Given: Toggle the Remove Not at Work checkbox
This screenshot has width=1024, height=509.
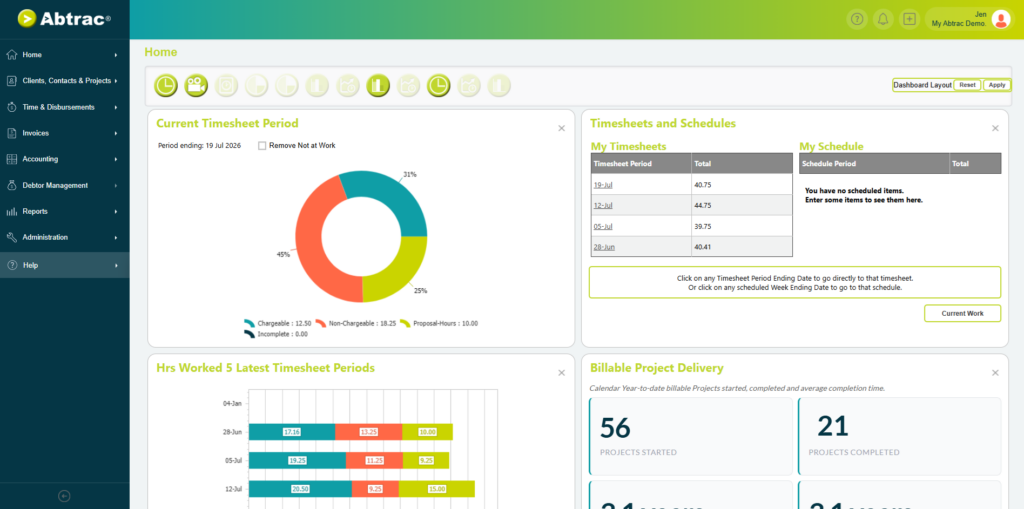Looking at the screenshot, I should click(x=262, y=146).
